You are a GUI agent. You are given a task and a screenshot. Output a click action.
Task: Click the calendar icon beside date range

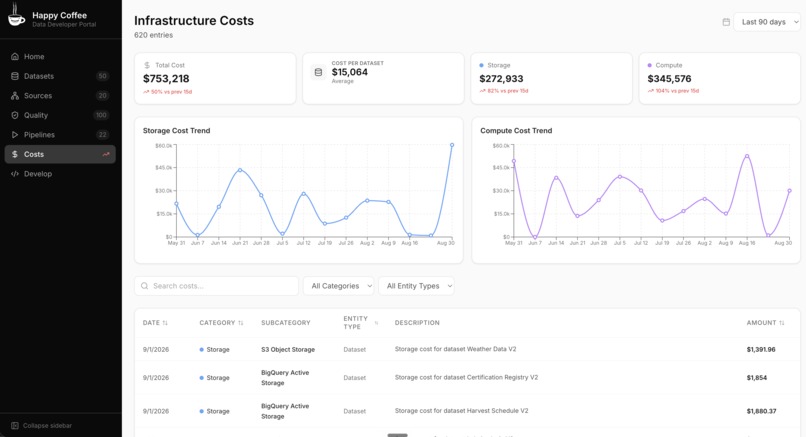726,22
